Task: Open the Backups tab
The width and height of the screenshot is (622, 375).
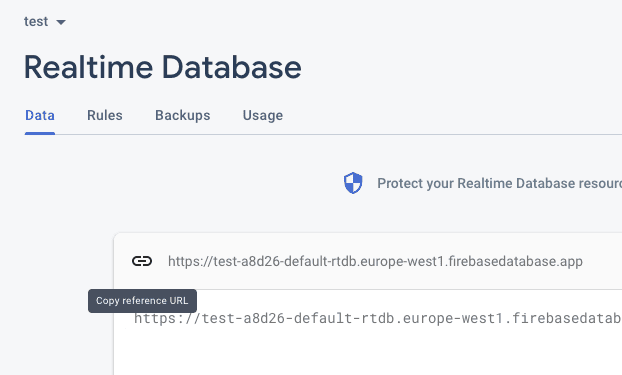Action: [182, 115]
